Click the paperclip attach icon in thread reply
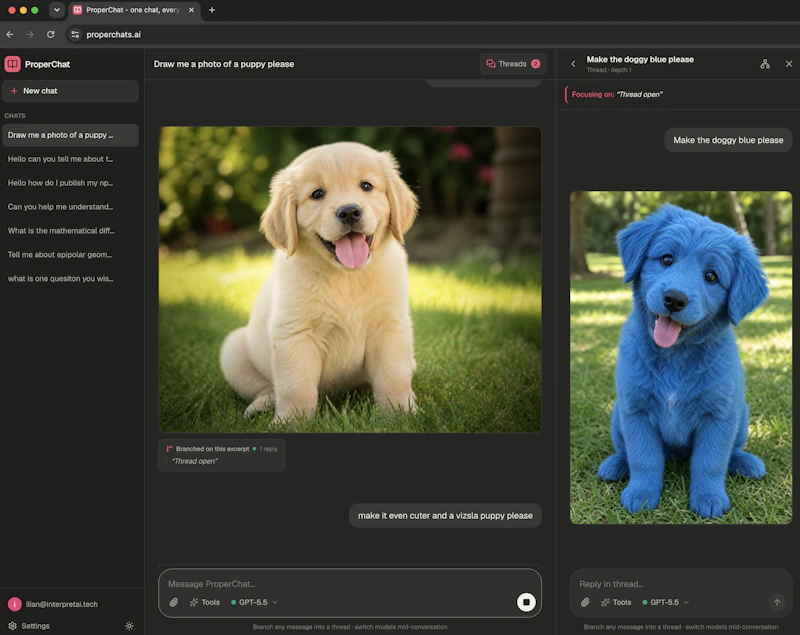 click(585, 602)
